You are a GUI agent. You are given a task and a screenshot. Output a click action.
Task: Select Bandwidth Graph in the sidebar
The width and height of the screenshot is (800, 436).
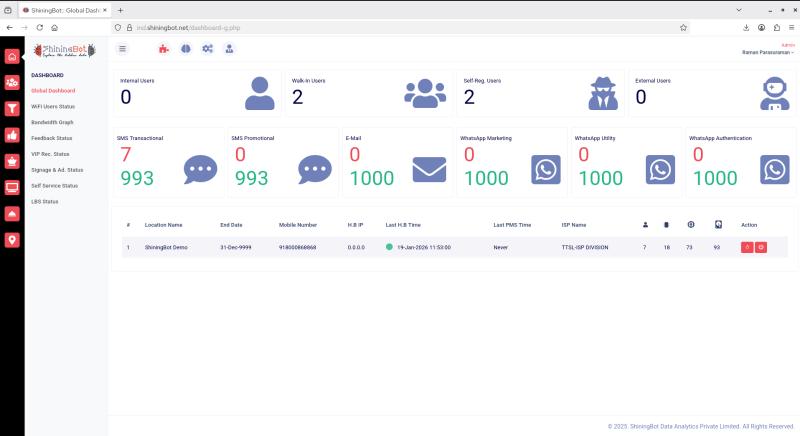click(52, 122)
